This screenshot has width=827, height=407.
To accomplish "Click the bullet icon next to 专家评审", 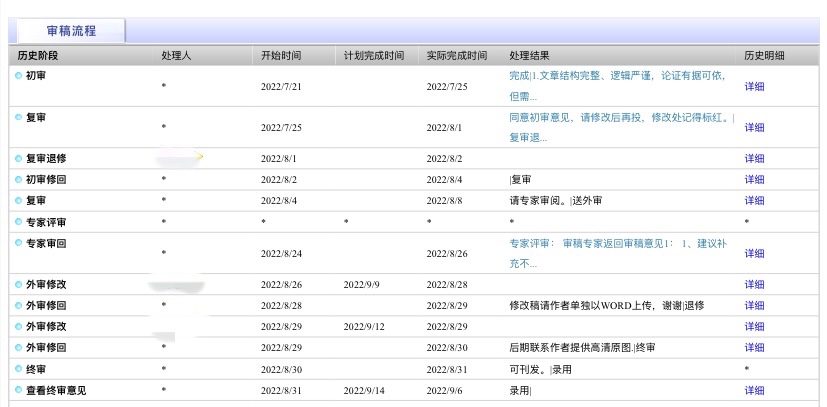I will click(x=19, y=222).
